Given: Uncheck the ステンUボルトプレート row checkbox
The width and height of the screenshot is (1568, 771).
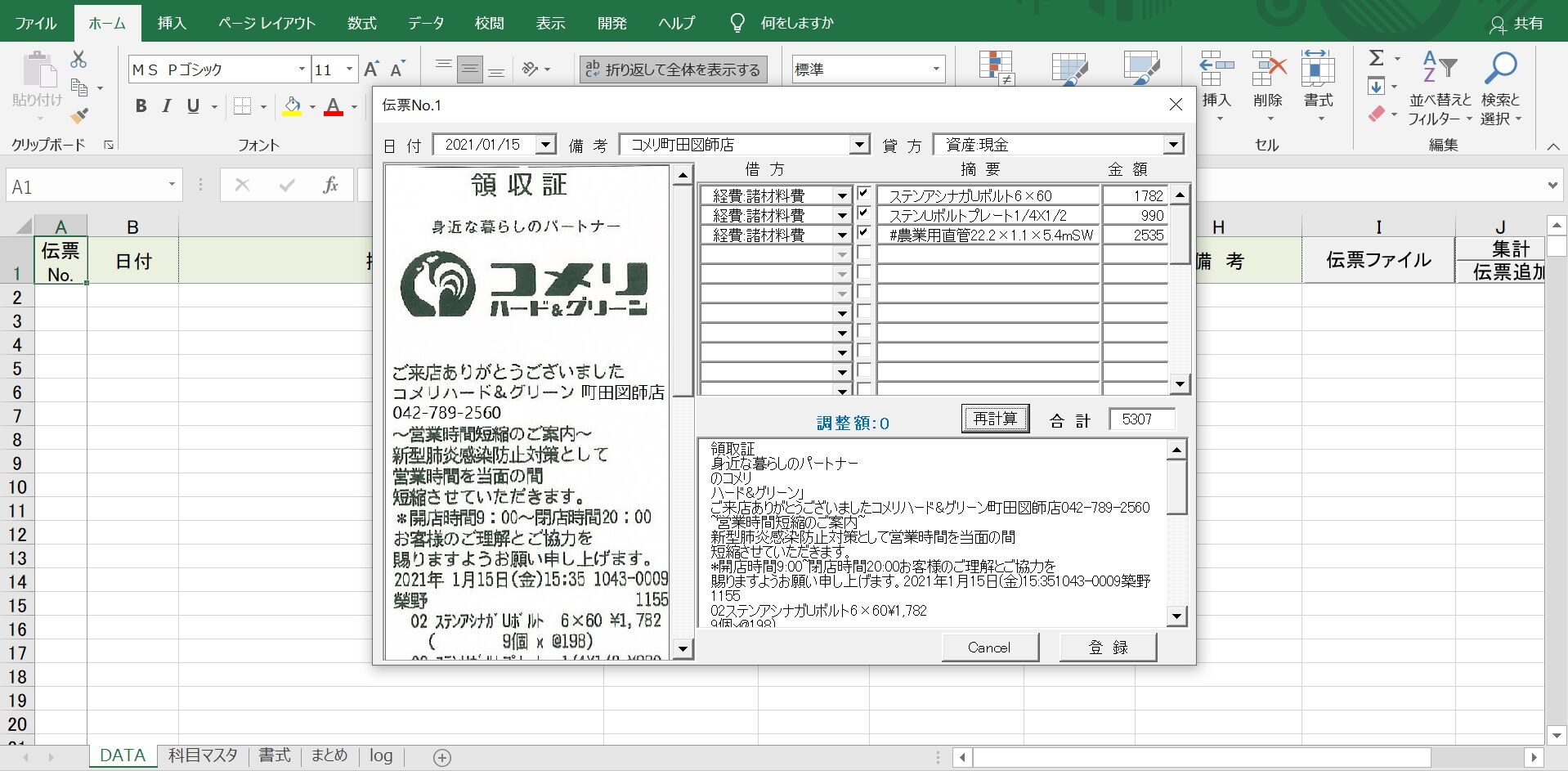Looking at the screenshot, I should [863, 214].
